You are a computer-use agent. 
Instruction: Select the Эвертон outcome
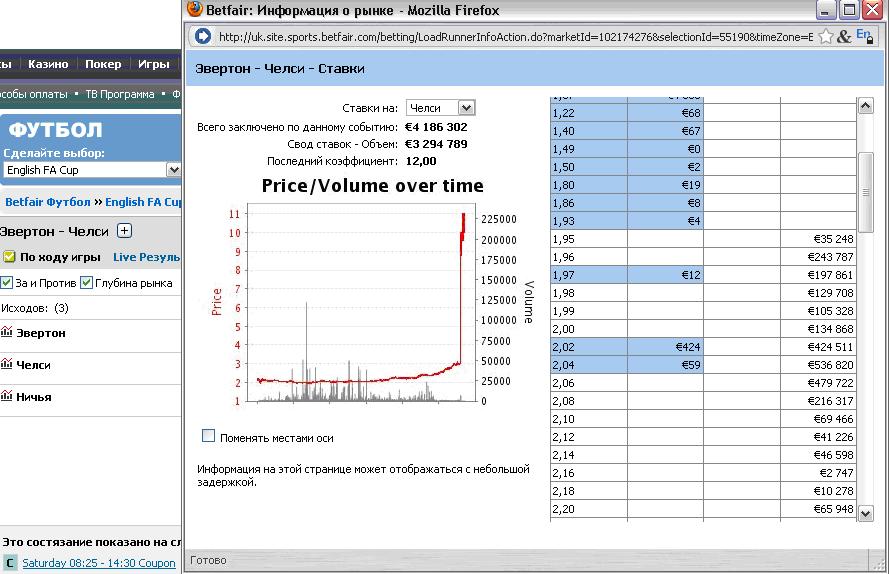click(41, 333)
